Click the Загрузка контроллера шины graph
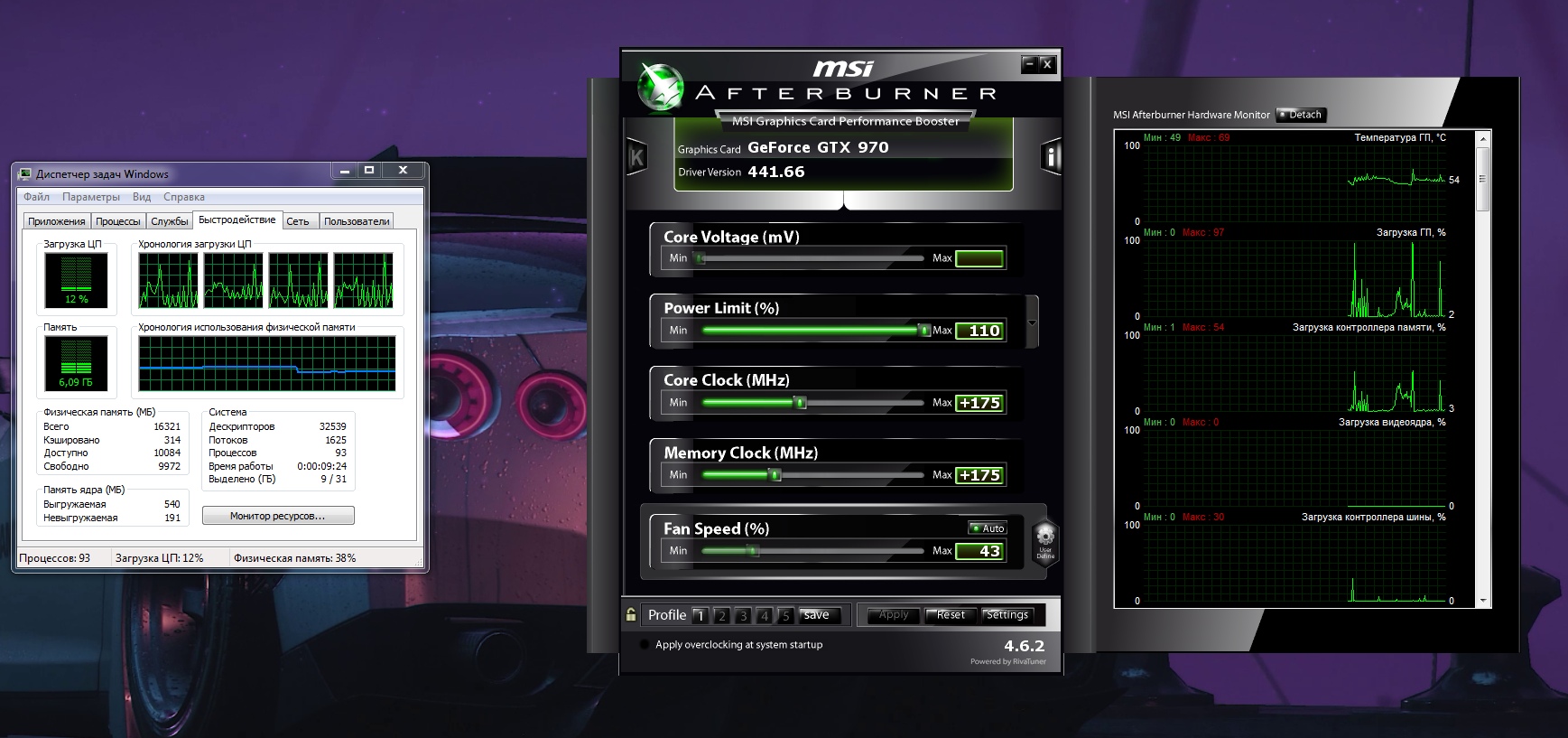Screen dimensions: 1568x738 tap(1294, 563)
